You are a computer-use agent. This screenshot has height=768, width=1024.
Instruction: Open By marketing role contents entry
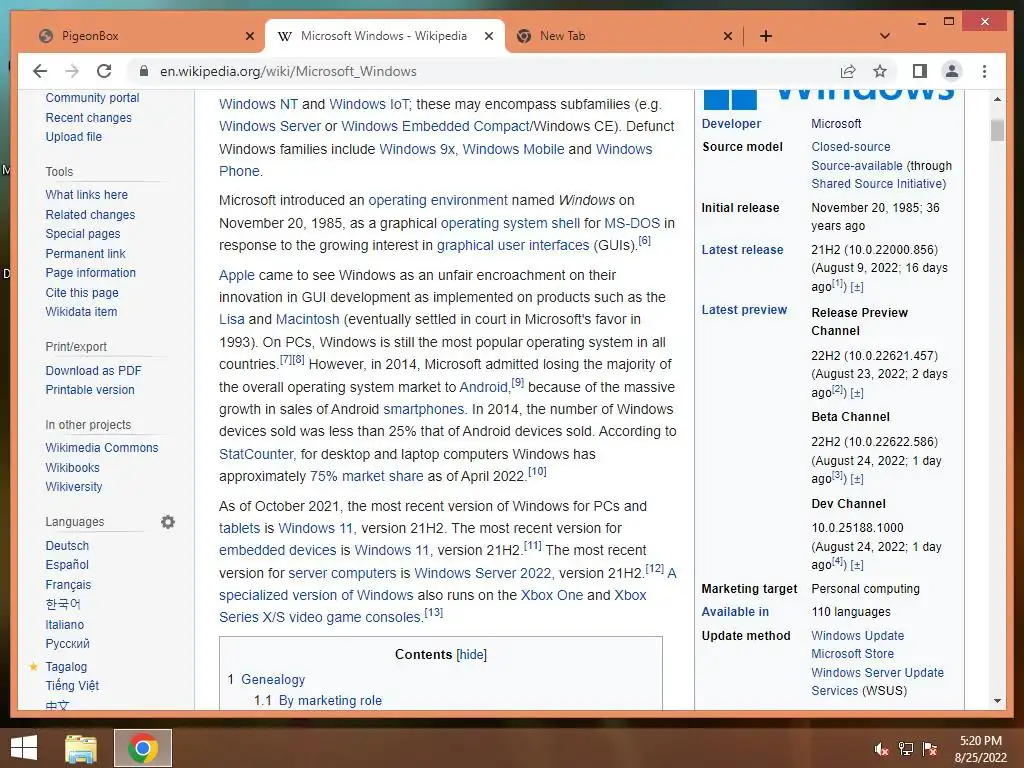click(x=330, y=700)
